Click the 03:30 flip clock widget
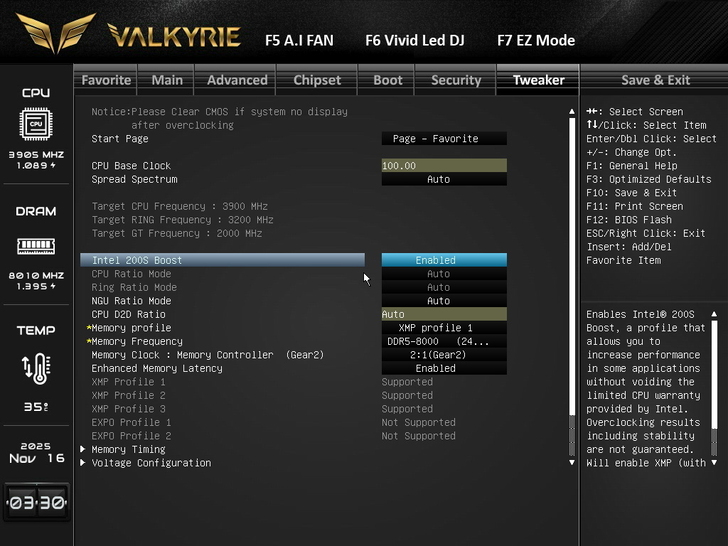Image resolution: width=728 pixels, height=546 pixels. point(37,502)
